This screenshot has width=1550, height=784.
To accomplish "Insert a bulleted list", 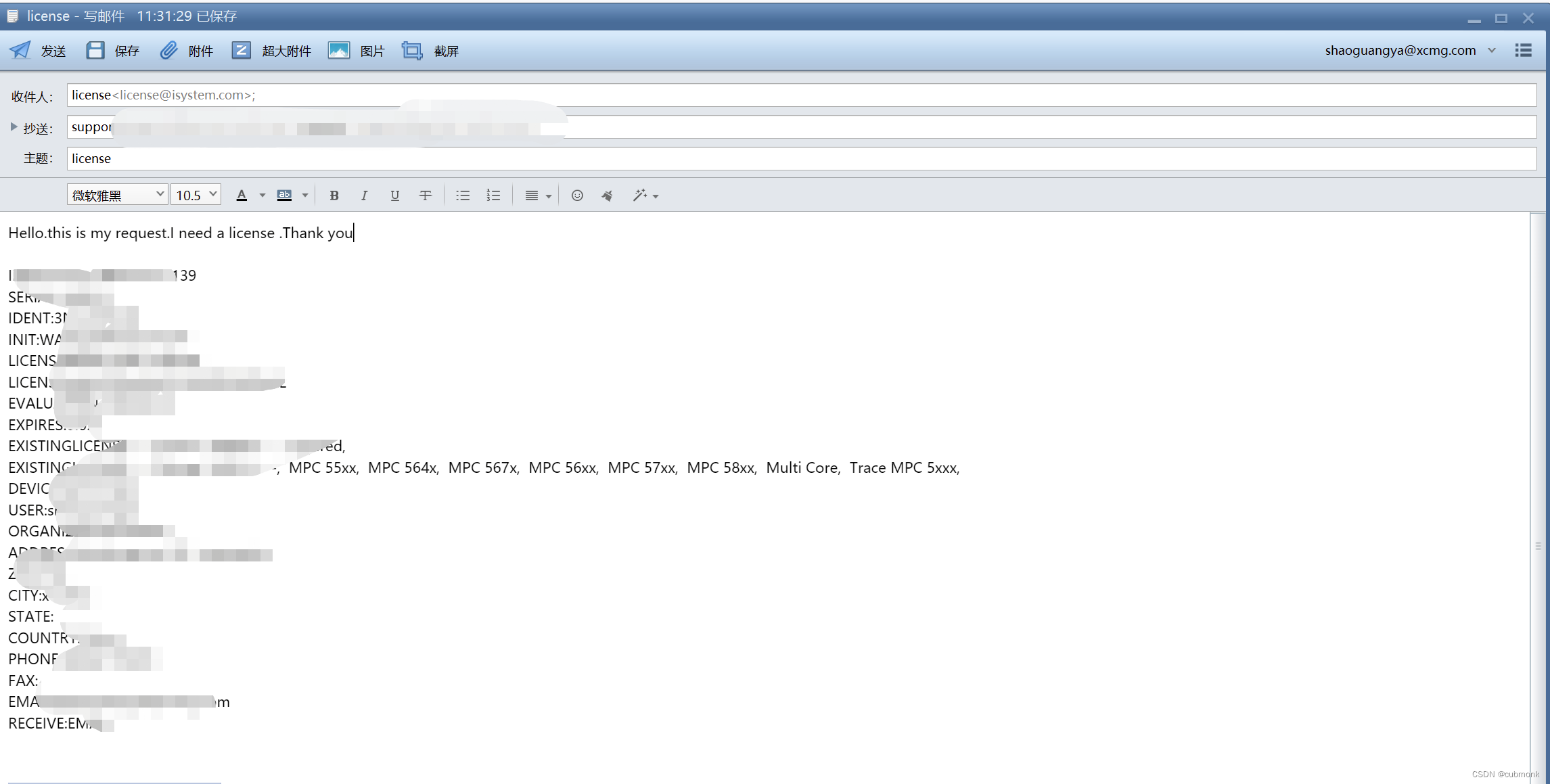I will click(463, 195).
